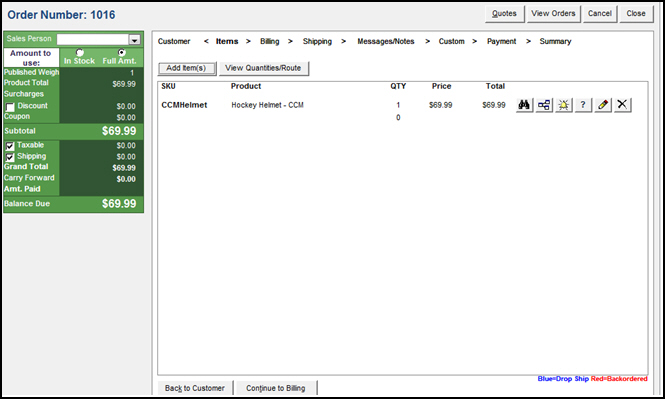Click the Add Item(s) button
665x399 pixels.
186,68
